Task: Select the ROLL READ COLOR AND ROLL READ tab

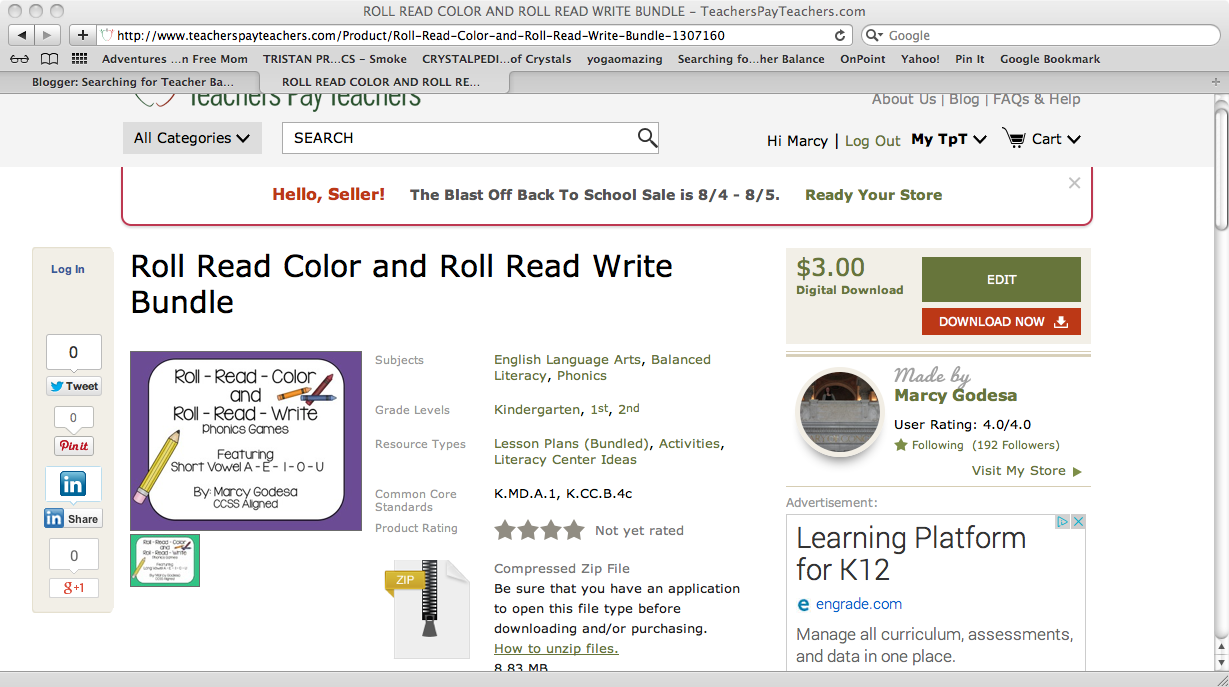Action: coord(381,82)
